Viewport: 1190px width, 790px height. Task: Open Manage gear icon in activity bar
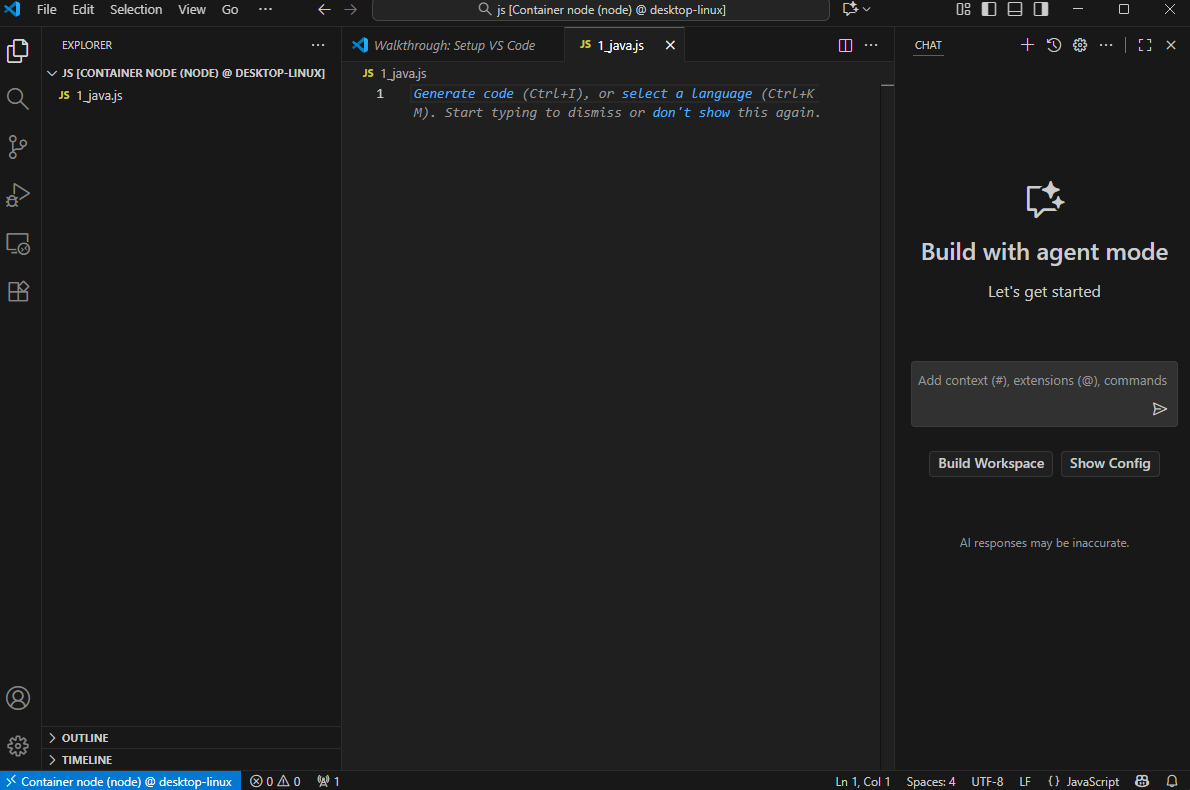[17, 746]
